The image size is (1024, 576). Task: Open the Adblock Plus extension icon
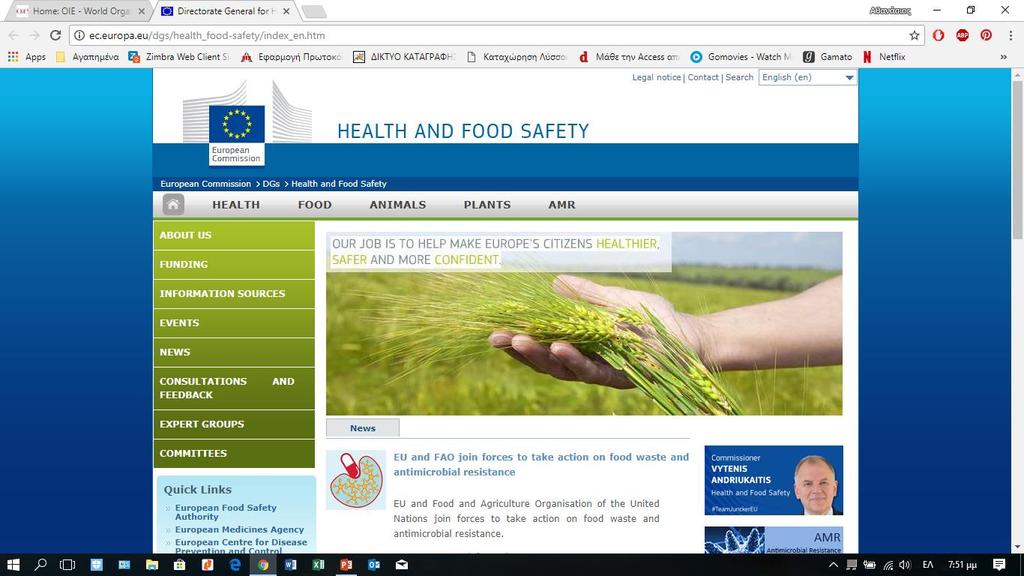click(962, 35)
